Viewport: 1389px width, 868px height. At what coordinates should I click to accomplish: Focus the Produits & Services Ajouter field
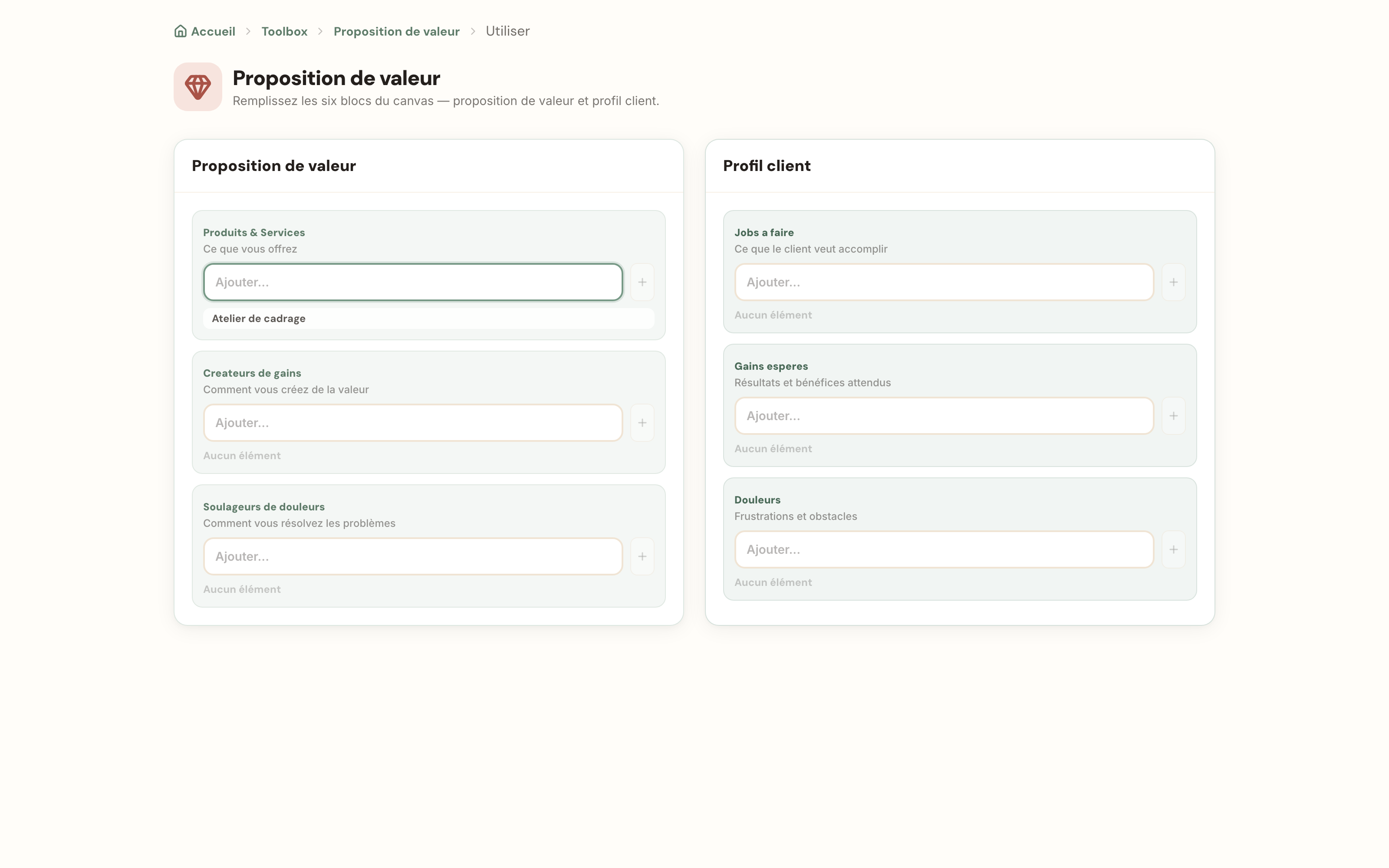[413, 282]
